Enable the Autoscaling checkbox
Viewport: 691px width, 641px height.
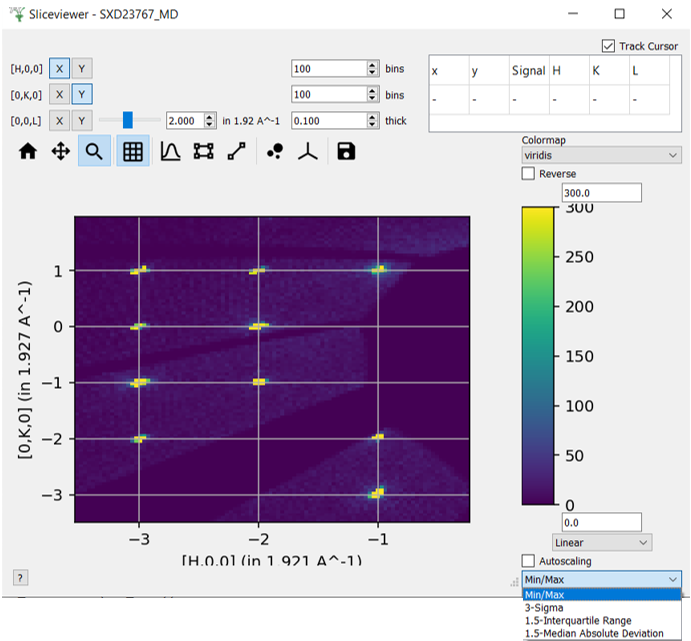pos(529,560)
